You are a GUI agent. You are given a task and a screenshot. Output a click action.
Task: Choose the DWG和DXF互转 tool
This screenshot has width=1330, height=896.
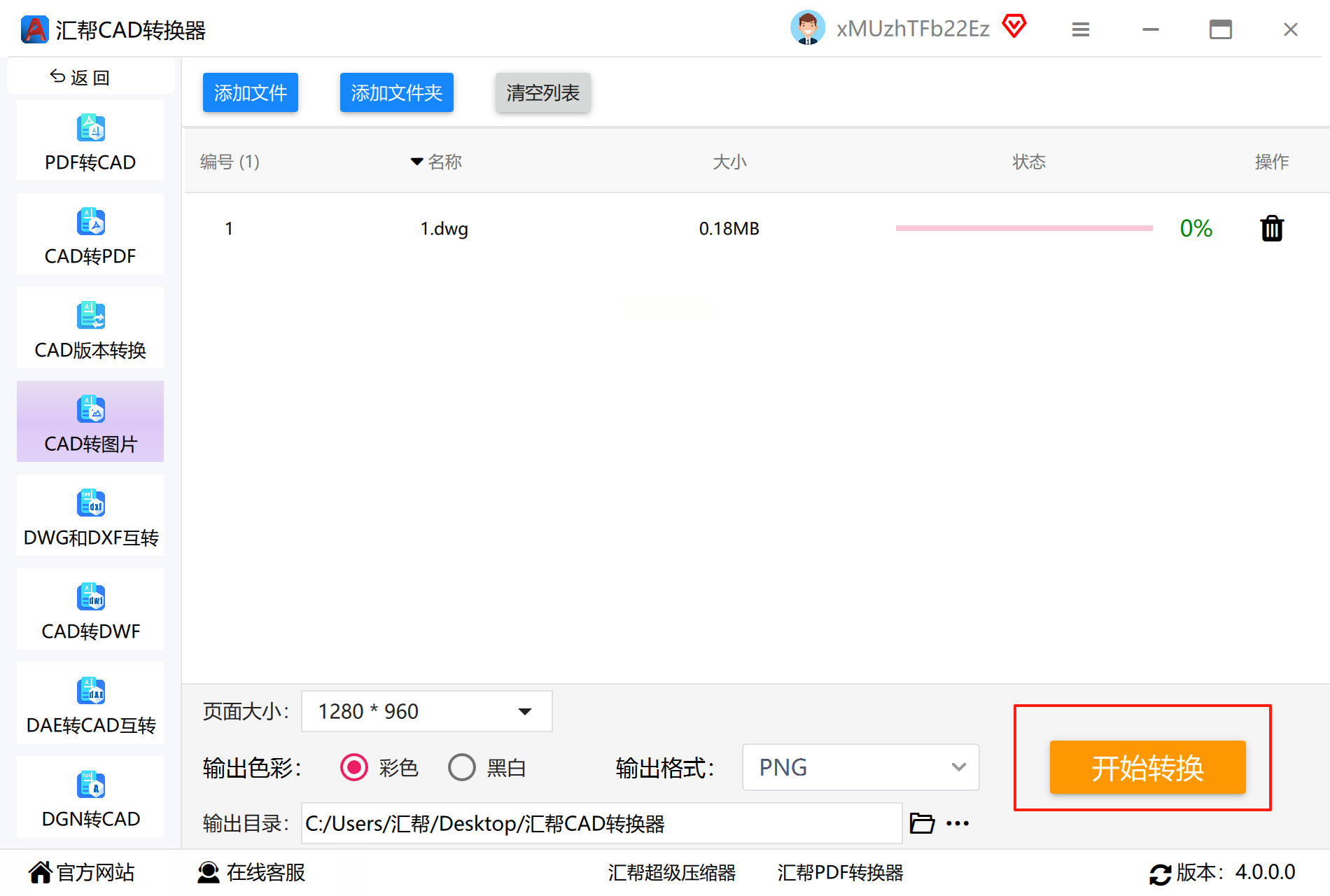[x=90, y=516]
